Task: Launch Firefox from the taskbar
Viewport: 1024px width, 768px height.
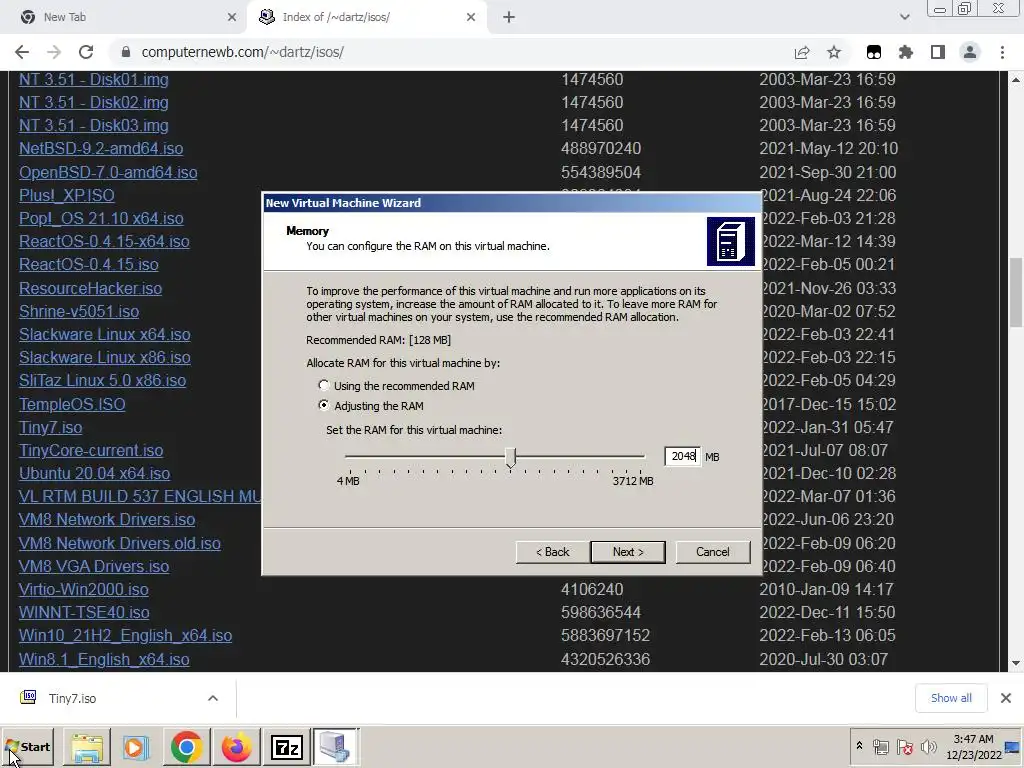Action: click(x=236, y=747)
